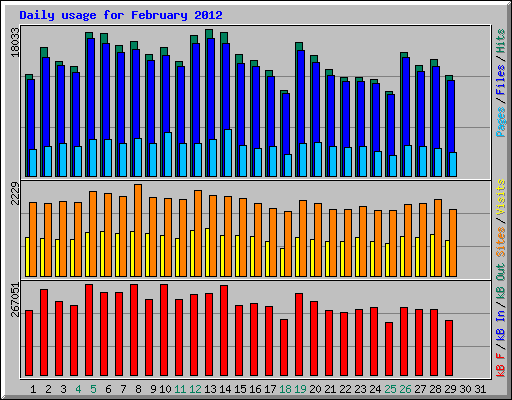This screenshot has width=512, height=400.
Task: Select day 11 on the date axis
Action: 180,389
